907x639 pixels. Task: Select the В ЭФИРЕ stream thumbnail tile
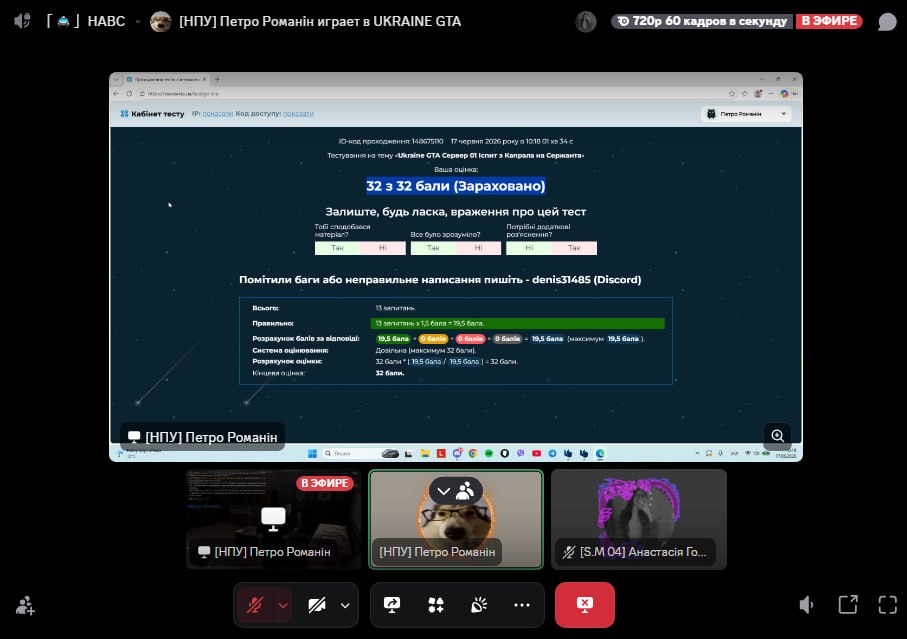(x=273, y=519)
